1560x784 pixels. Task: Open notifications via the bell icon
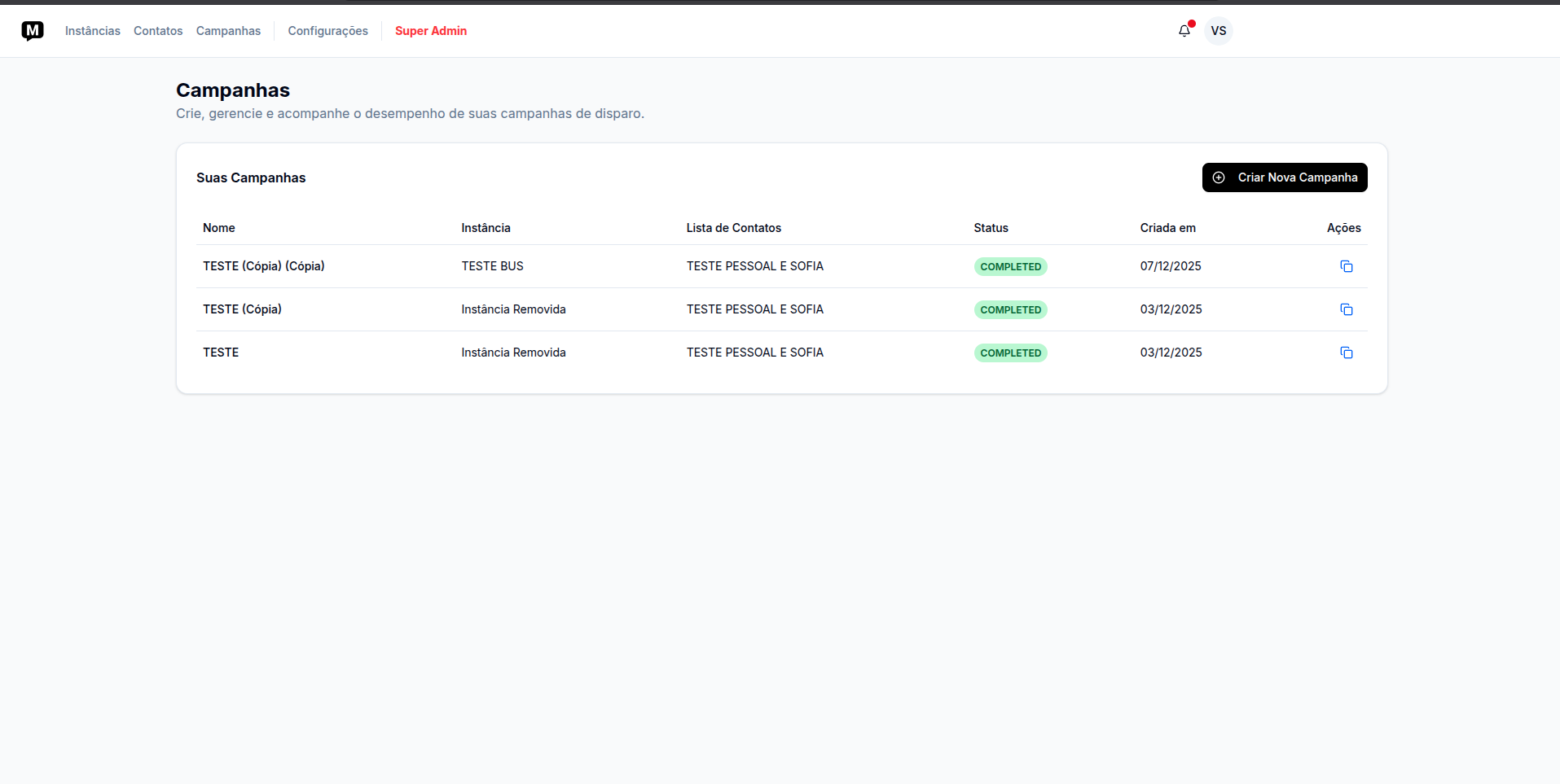pos(1184,31)
